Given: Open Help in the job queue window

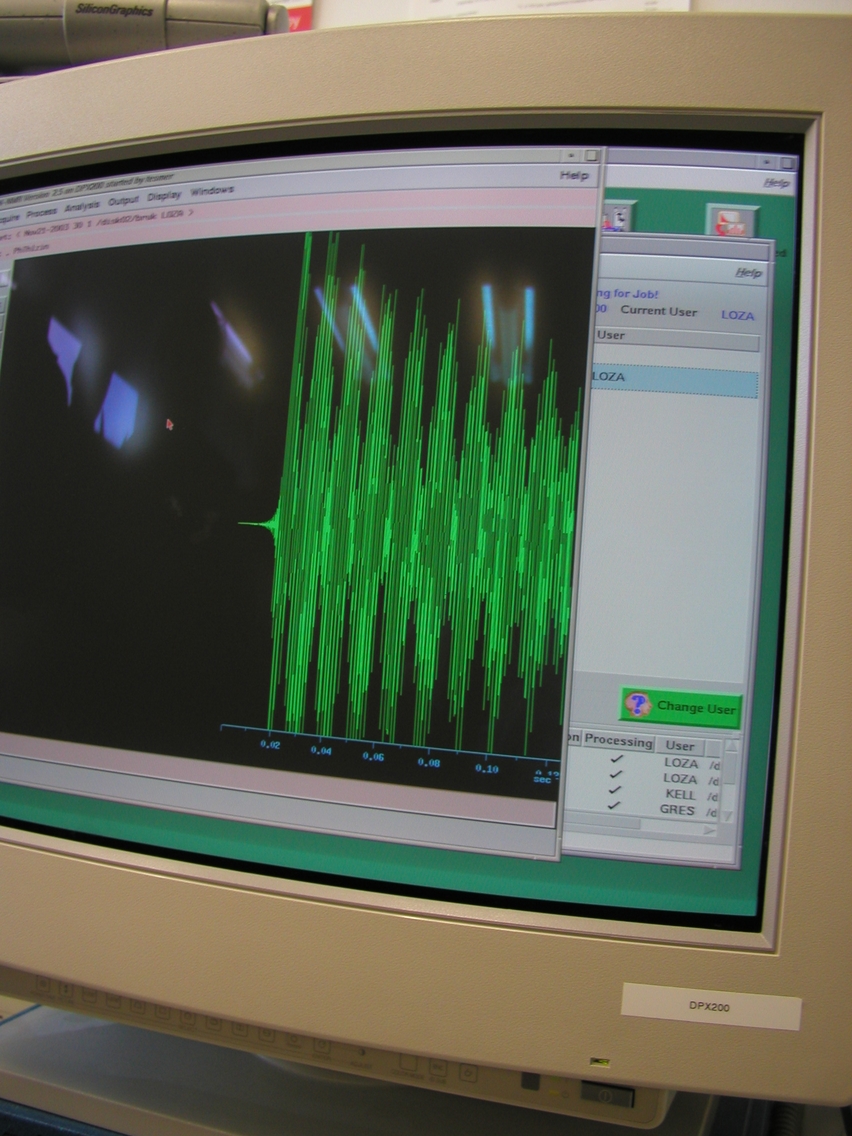Looking at the screenshot, I should point(748,272).
